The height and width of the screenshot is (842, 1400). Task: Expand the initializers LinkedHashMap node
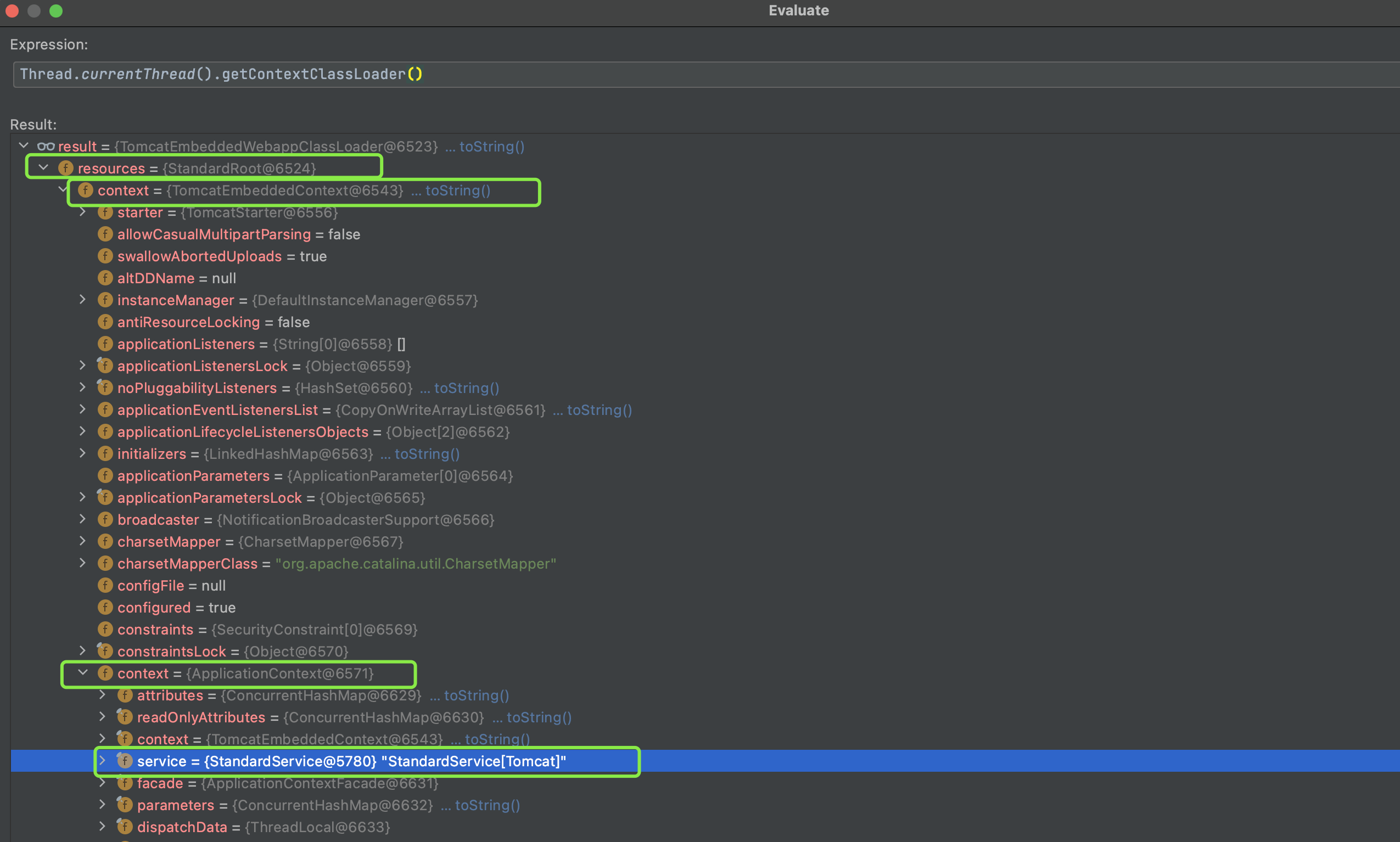(x=83, y=453)
